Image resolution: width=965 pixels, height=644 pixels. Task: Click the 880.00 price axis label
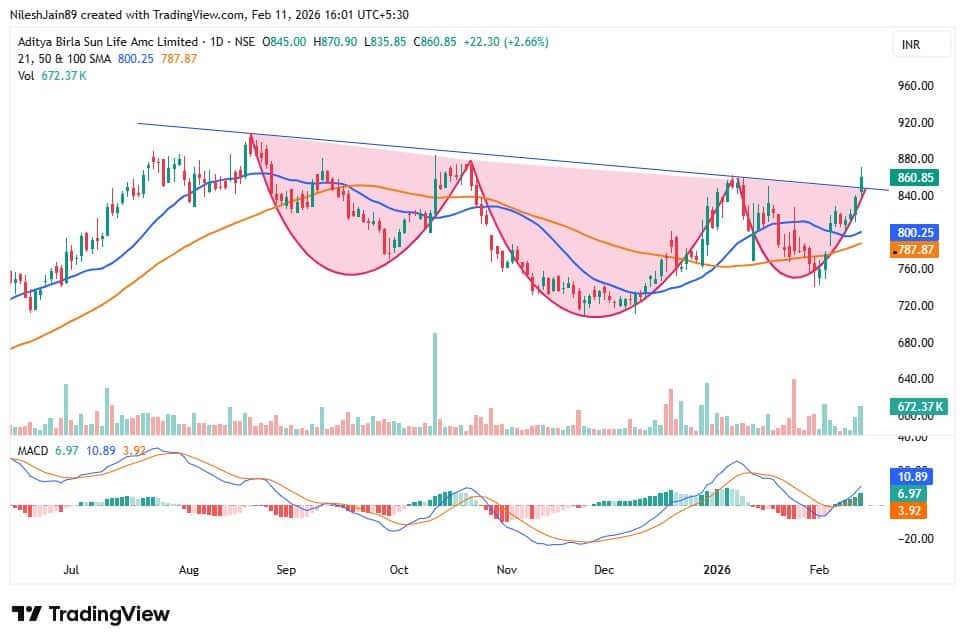point(915,159)
